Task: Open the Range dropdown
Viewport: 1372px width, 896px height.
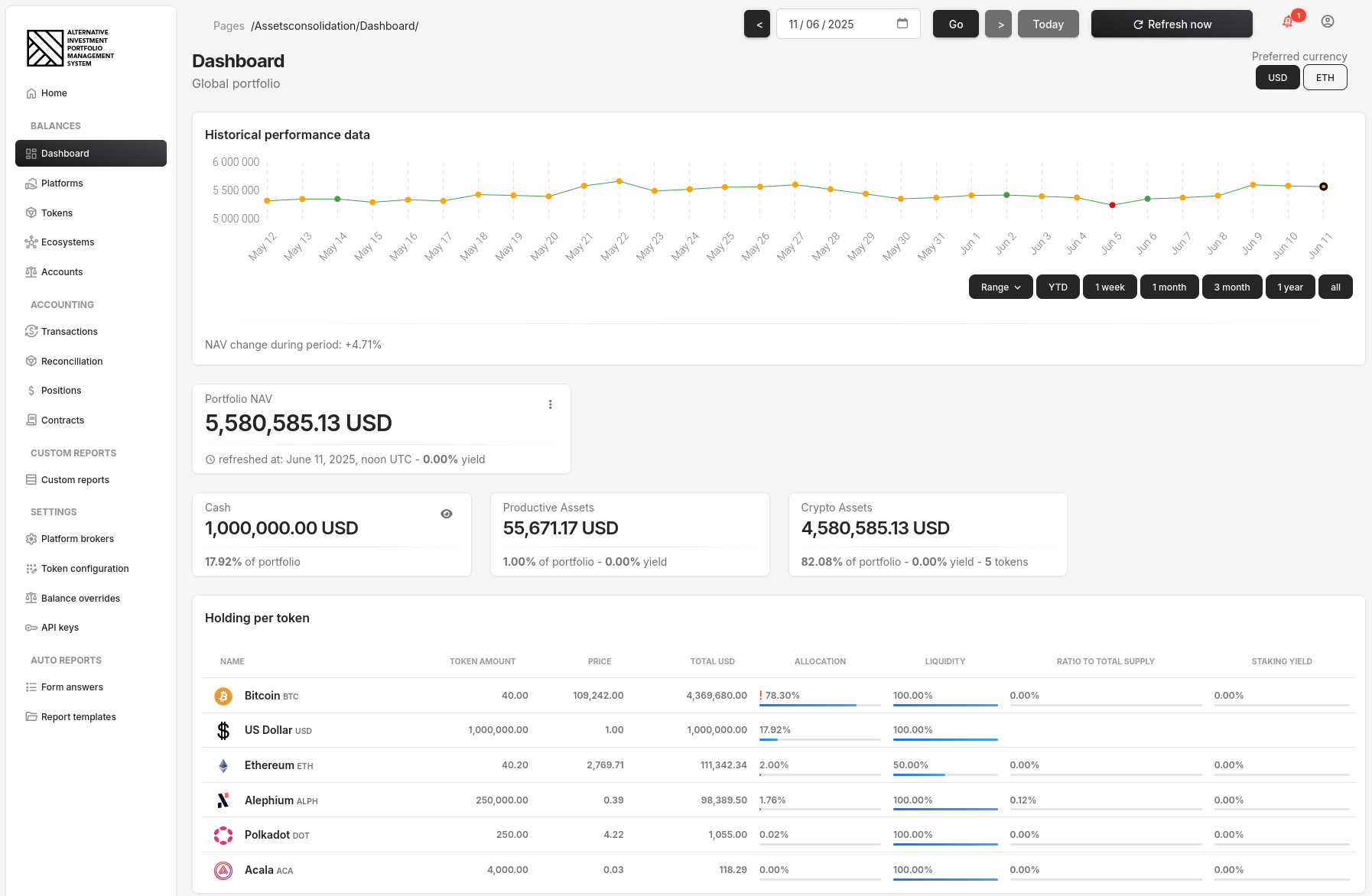Action: pyautogui.click(x=1000, y=287)
